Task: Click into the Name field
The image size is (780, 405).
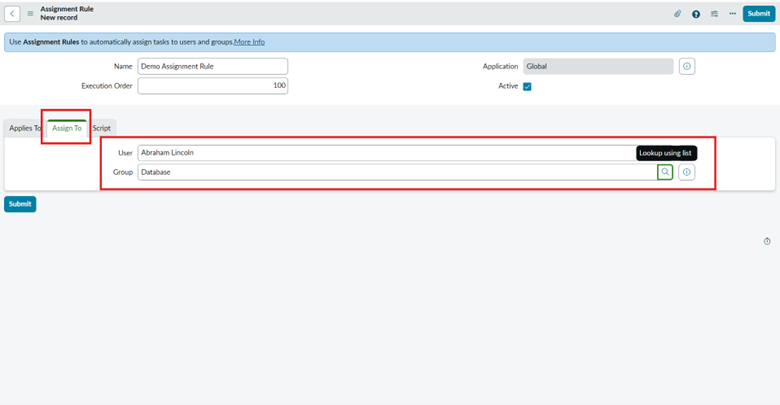Action: click(212, 66)
